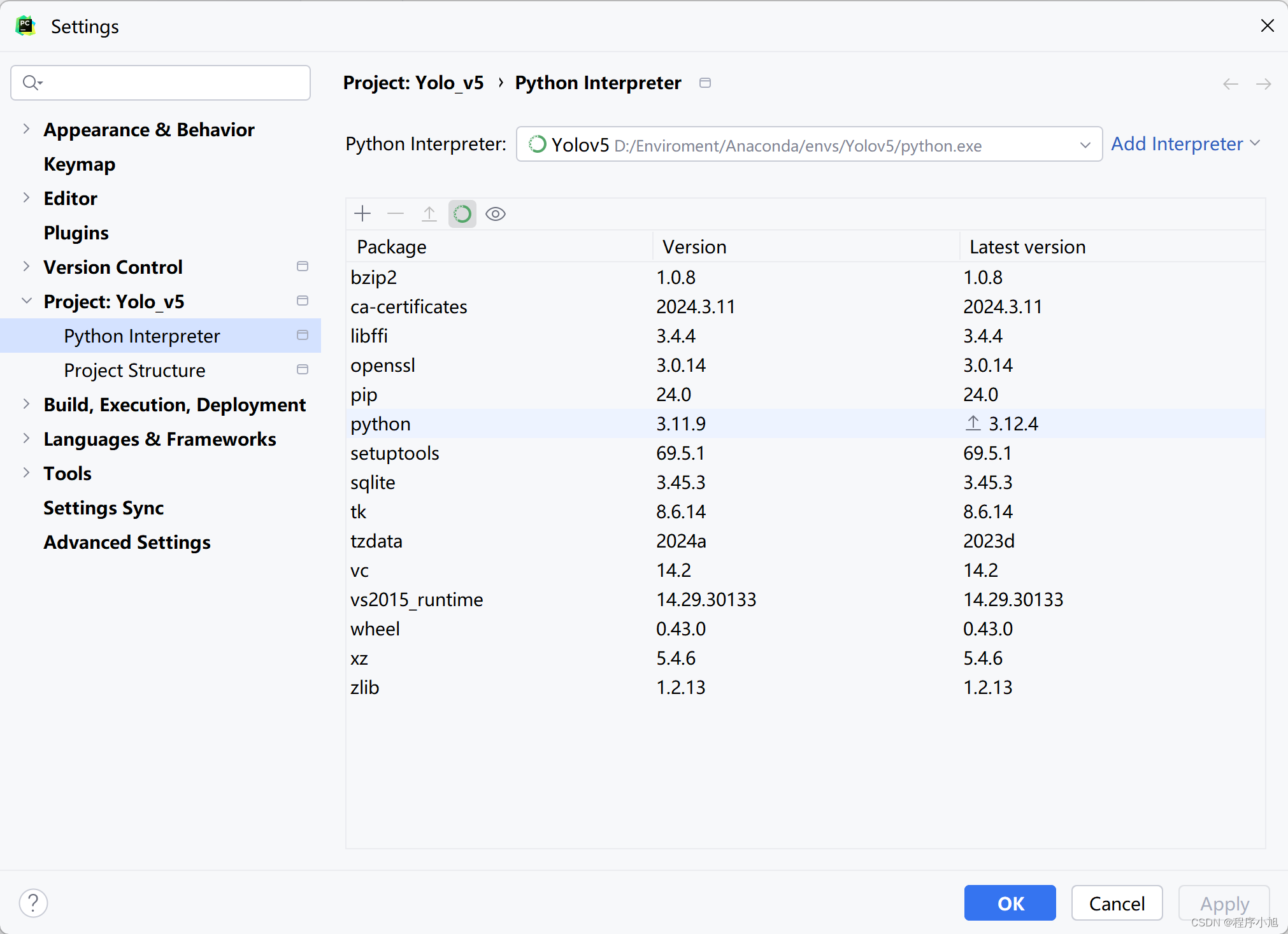Viewport: 1288px width, 934px height.
Task: Click the uninstall package minus icon
Action: pos(396,214)
